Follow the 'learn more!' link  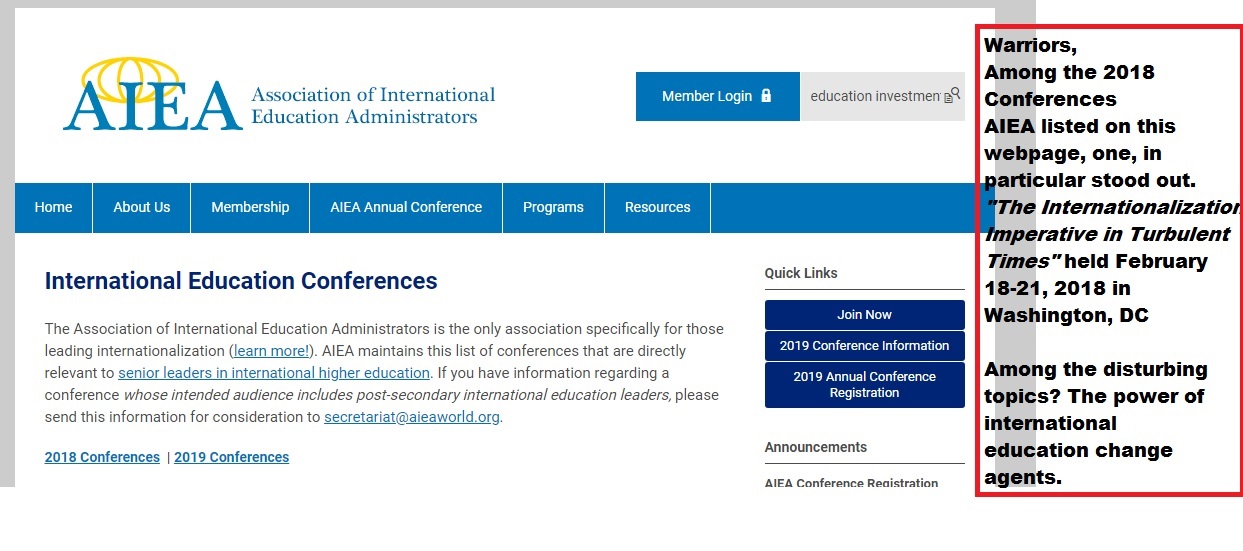point(272,351)
